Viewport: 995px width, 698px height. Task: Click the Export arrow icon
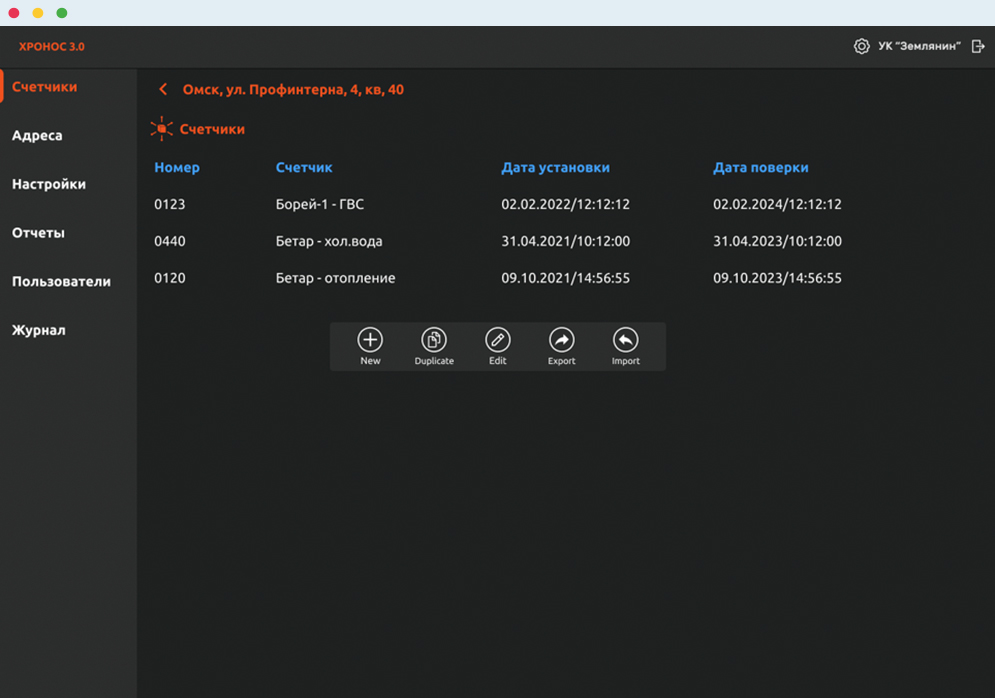(x=561, y=340)
